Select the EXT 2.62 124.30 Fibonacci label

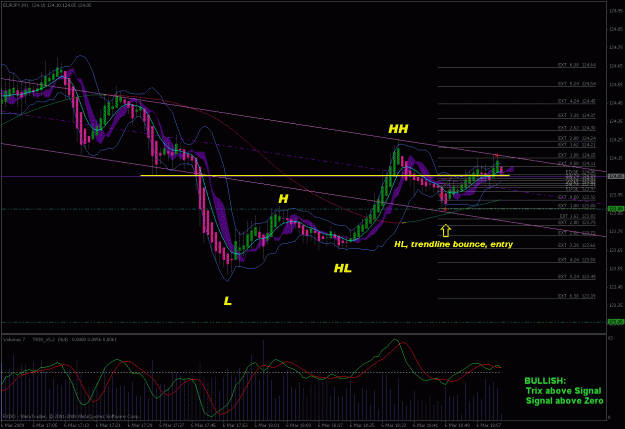tap(576, 128)
